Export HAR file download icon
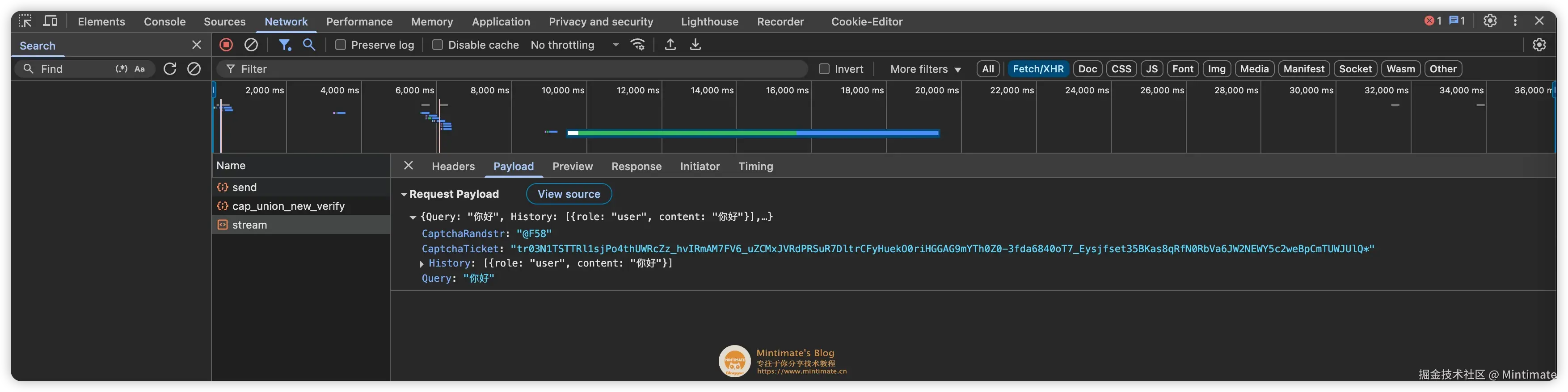 695,44
